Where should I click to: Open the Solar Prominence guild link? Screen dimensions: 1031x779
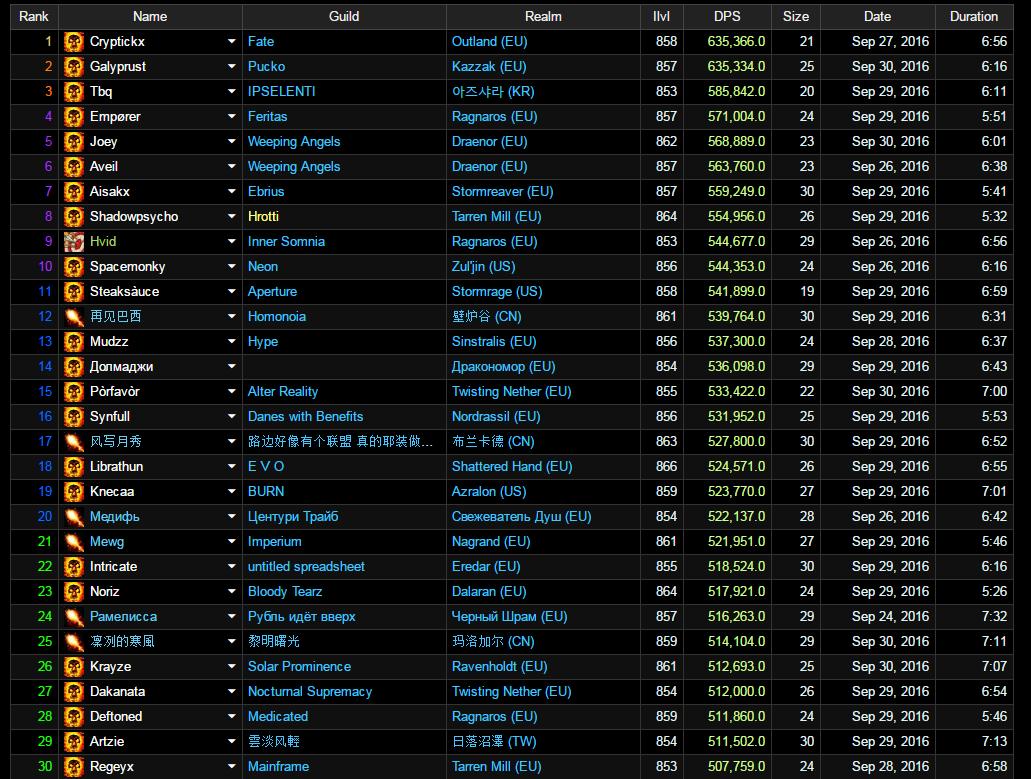click(x=299, y=666)
